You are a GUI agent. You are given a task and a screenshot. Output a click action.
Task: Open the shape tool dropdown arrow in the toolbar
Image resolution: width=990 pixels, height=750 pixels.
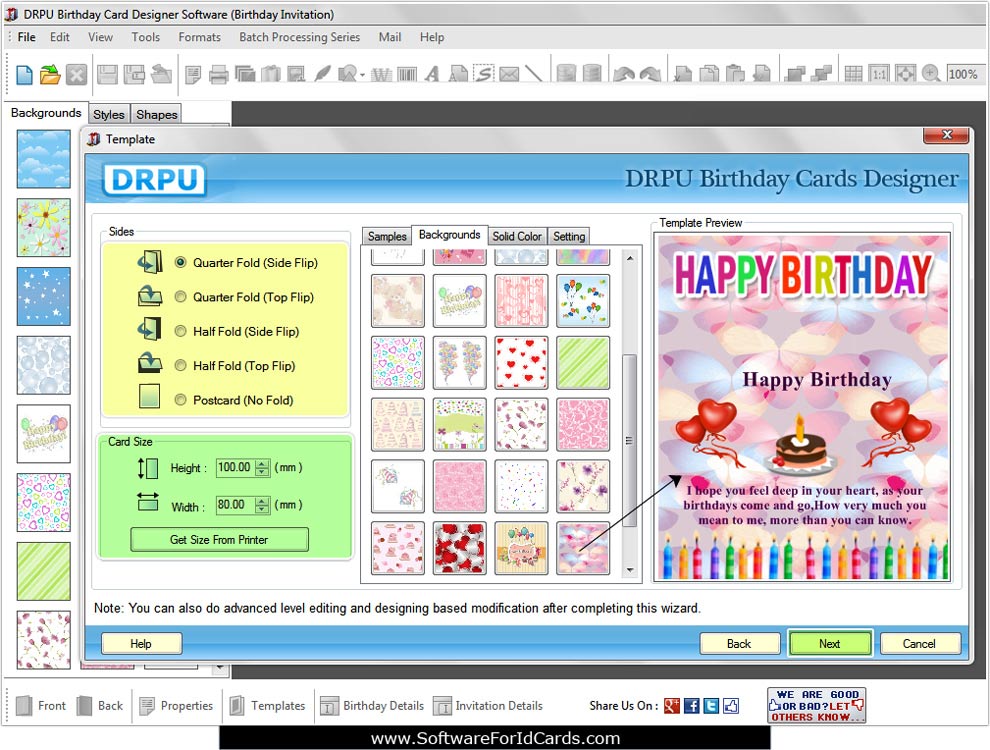point(362,76)
